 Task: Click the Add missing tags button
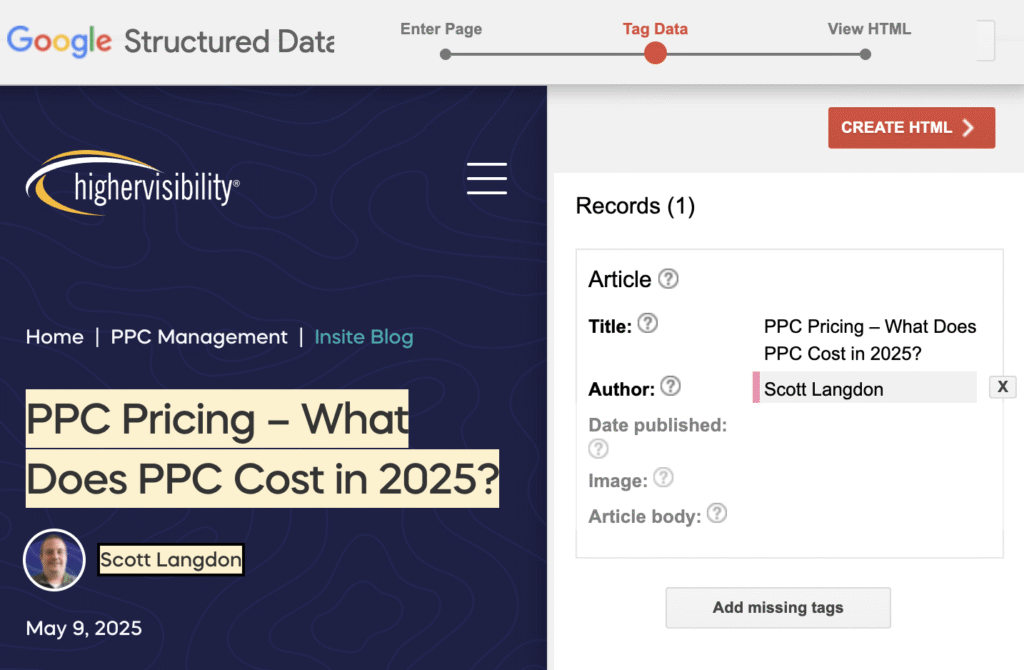pyautogui.click(x=778, y=607)
